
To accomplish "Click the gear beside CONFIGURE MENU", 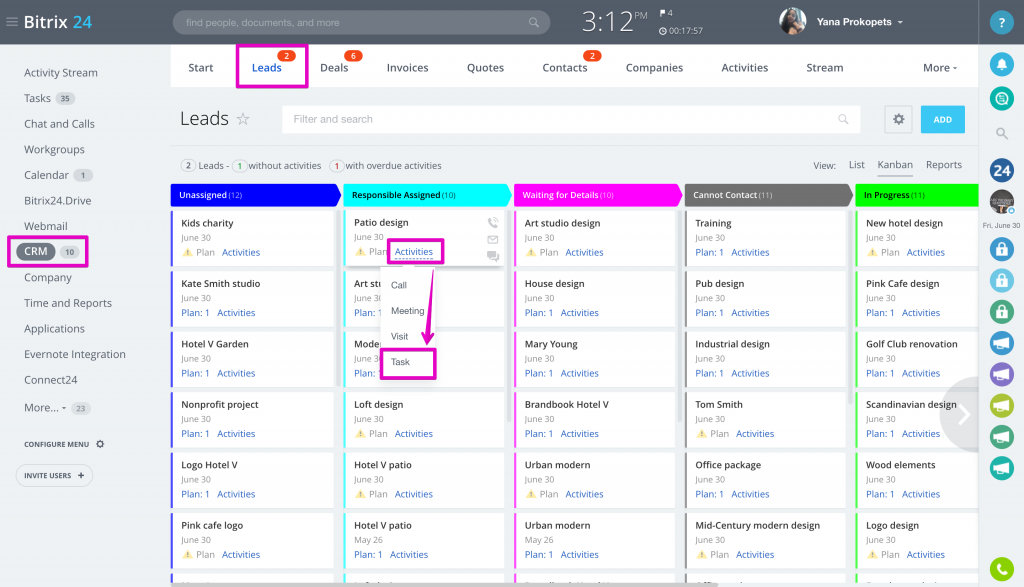I will point(100,444).
